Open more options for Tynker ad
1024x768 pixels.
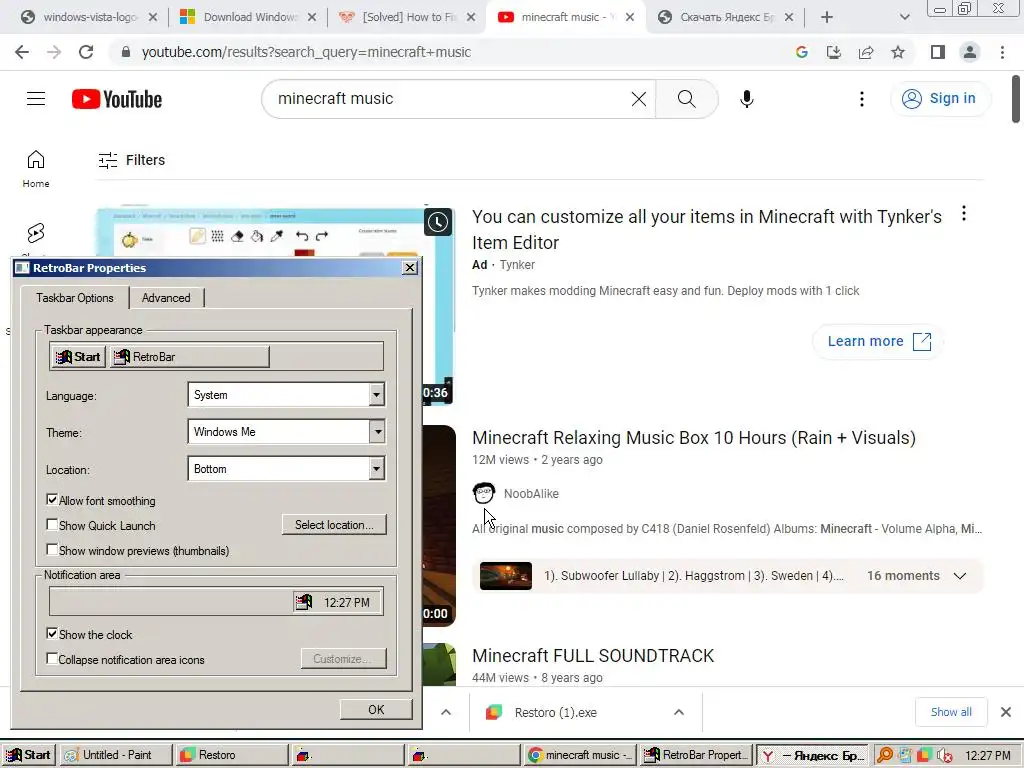(964, 214)
